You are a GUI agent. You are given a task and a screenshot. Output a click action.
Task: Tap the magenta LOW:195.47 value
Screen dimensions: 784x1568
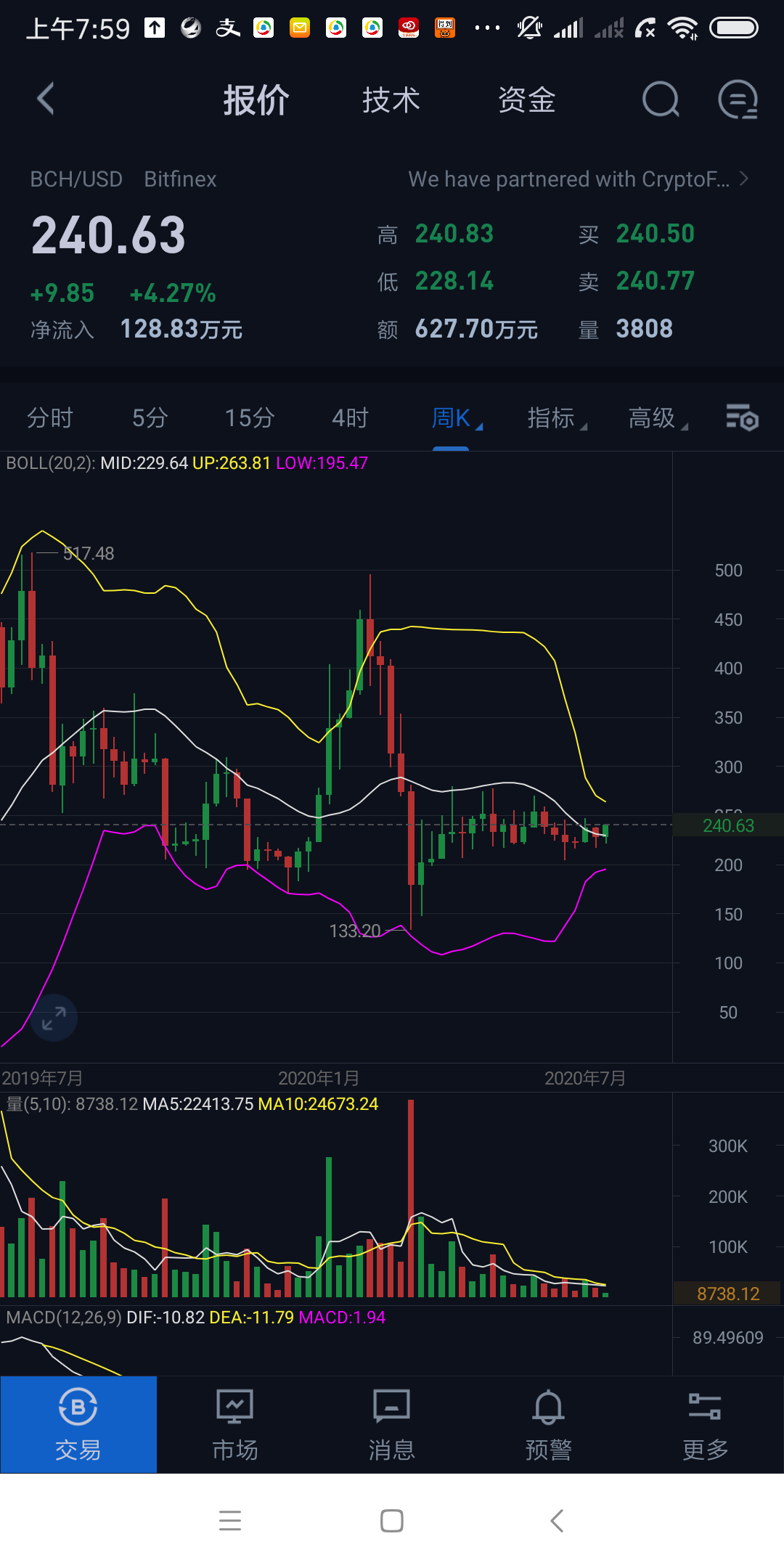(322, 463)
